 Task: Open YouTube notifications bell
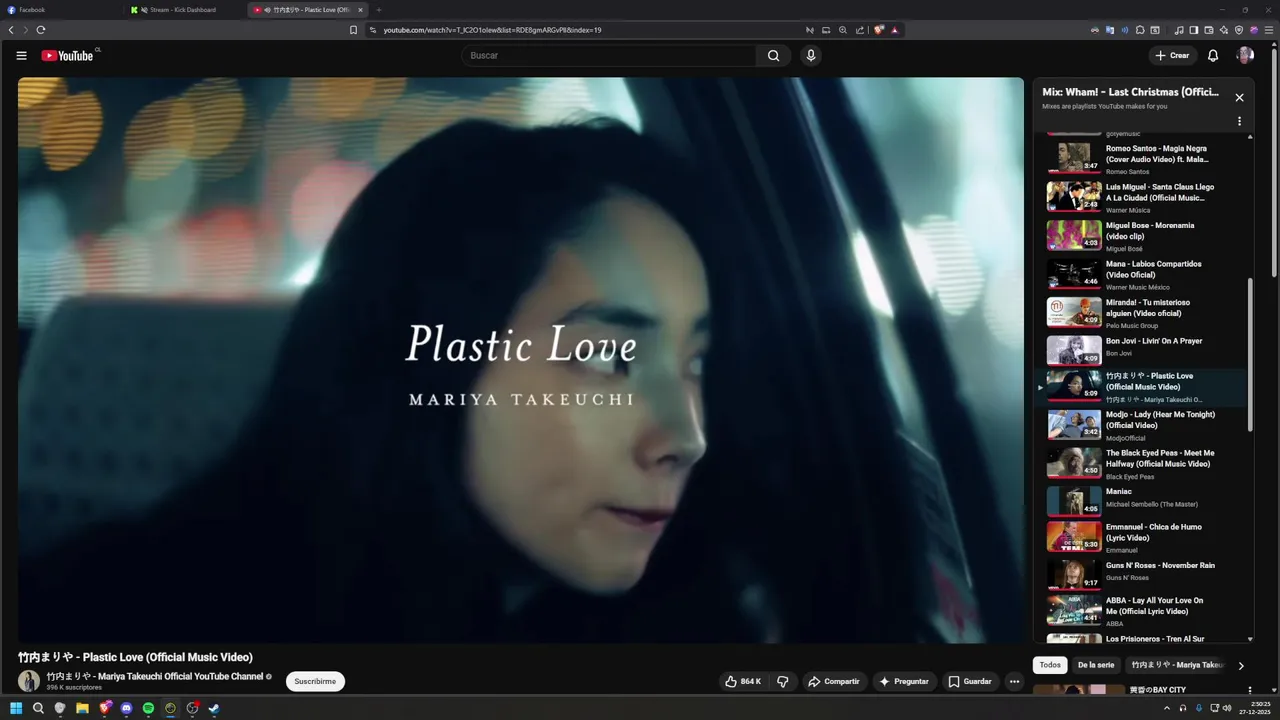(x=1213, y=56)
